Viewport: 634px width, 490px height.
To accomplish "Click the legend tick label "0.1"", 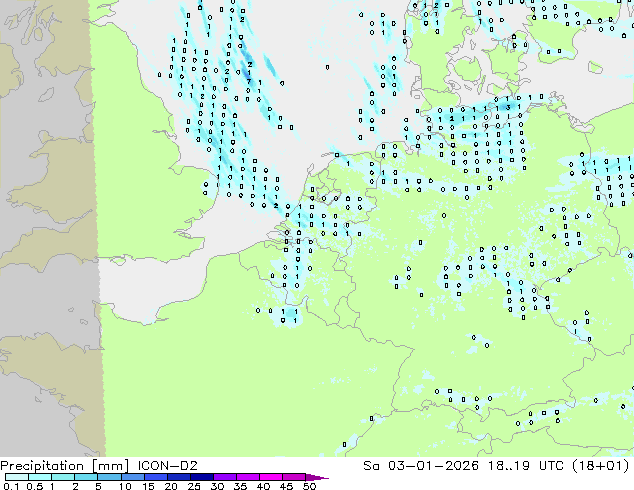I will point(11,486).
